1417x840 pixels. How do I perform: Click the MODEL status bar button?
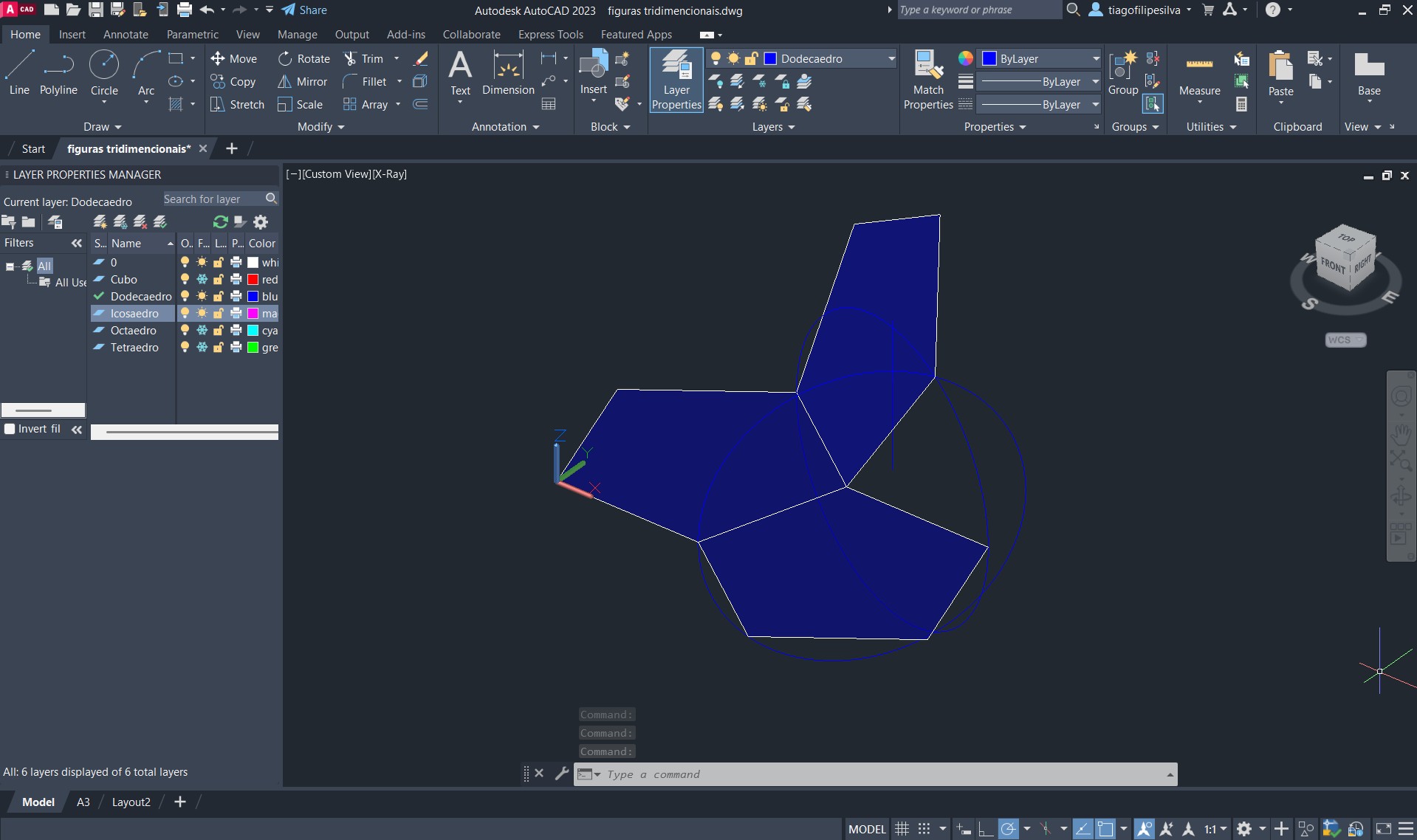coord(866,829)
